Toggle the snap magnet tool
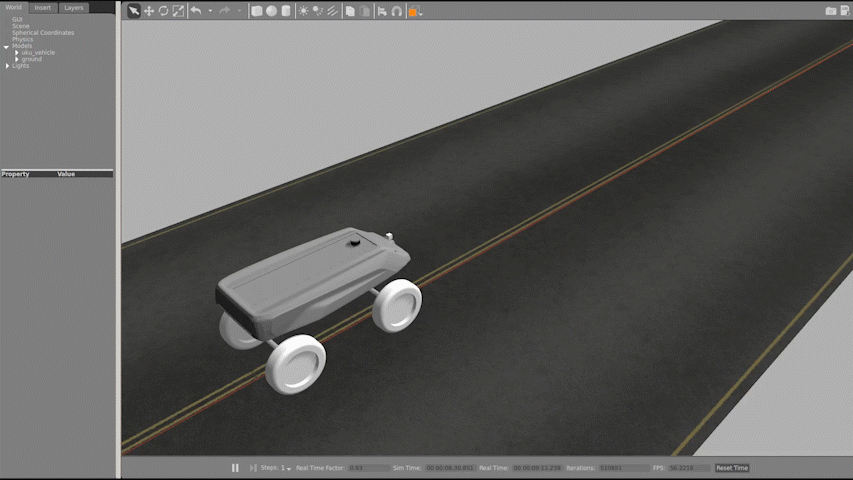This screenshot has width=853, height=480. pos(397,11)
